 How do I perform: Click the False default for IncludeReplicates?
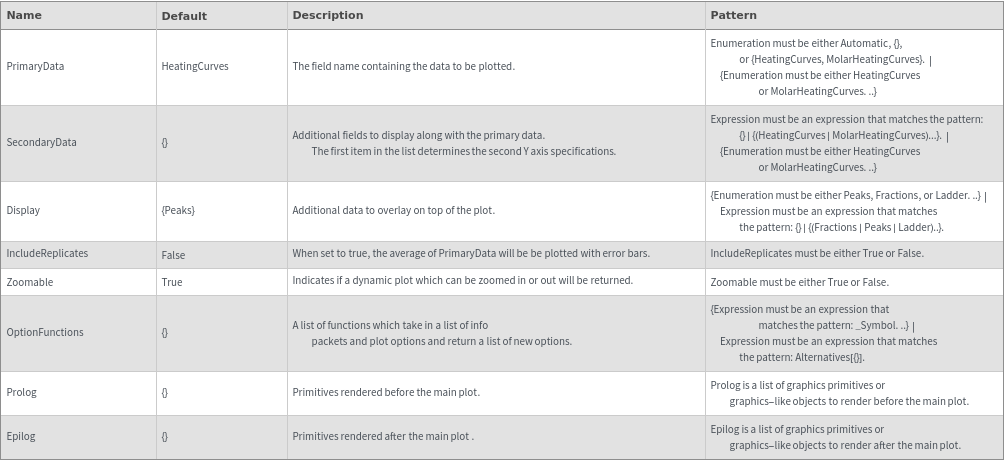[173, 255]
